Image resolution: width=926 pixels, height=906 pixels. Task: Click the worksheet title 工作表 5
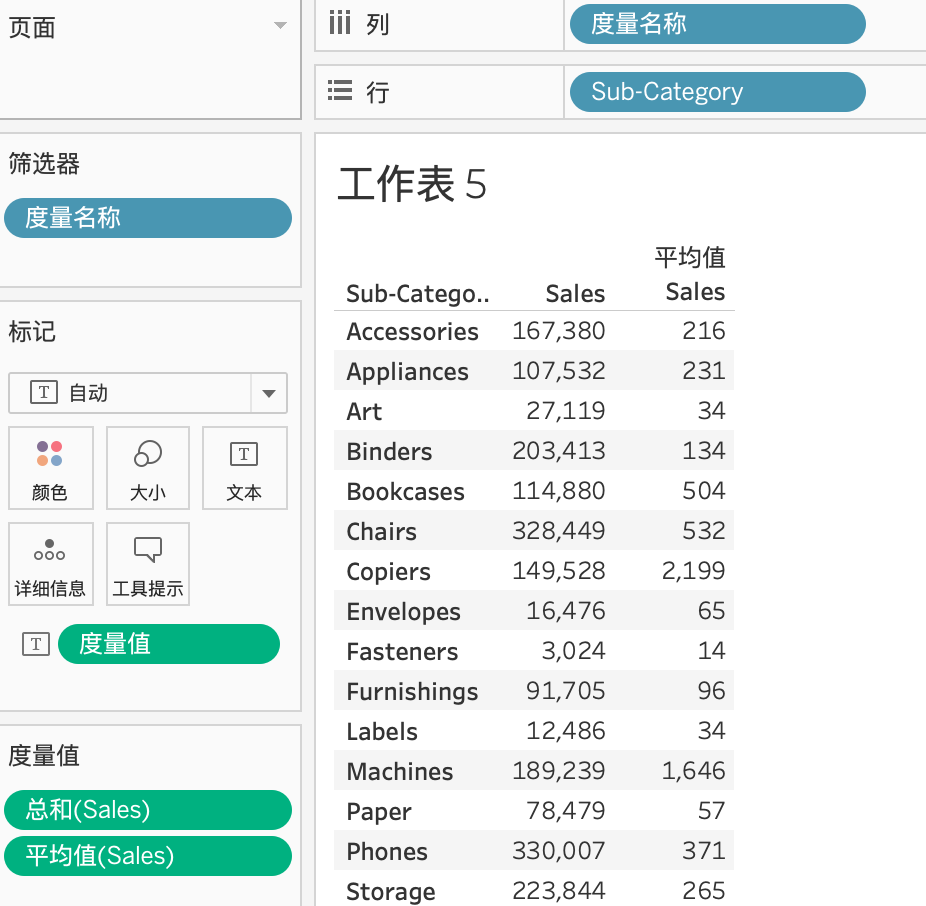412,185
